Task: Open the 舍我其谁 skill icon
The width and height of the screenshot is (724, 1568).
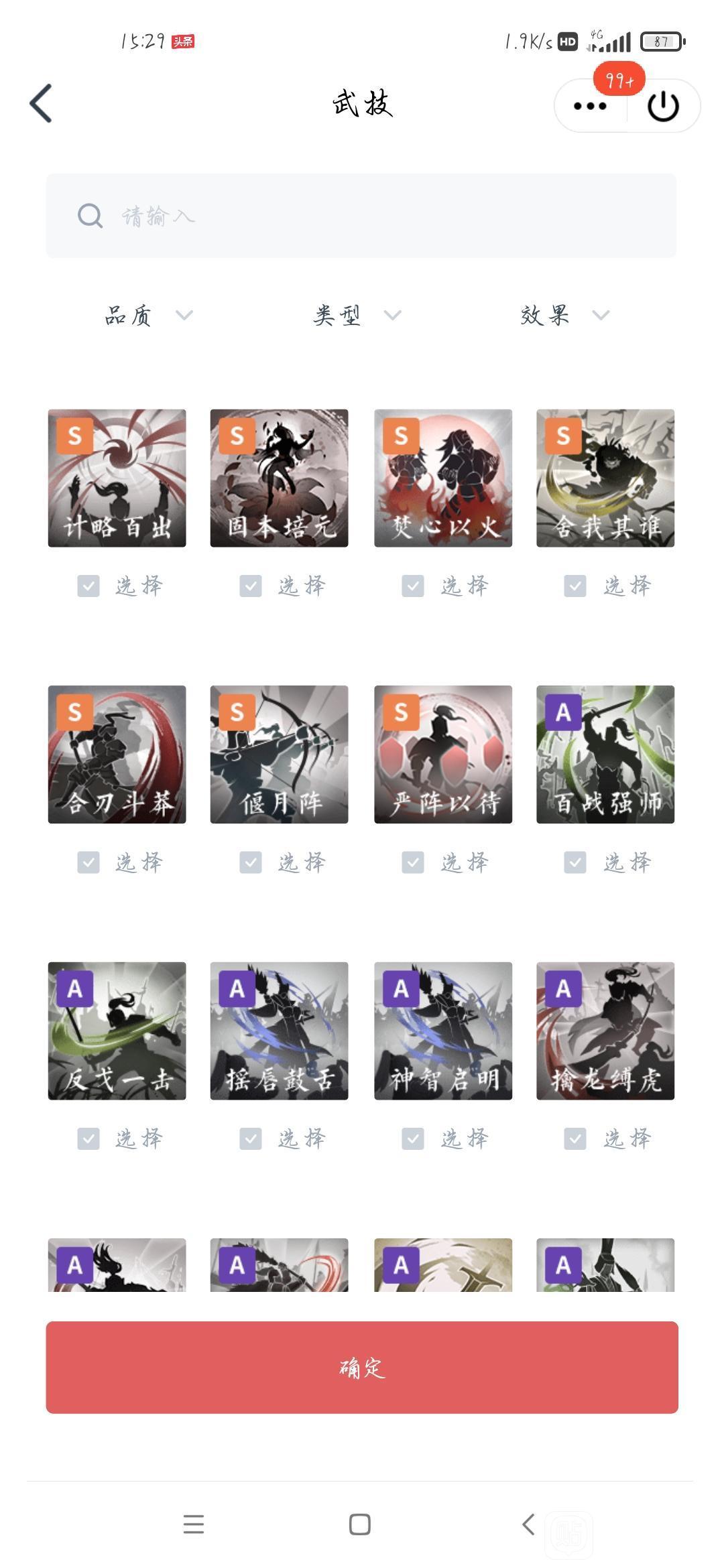Action: coord(605,478)
